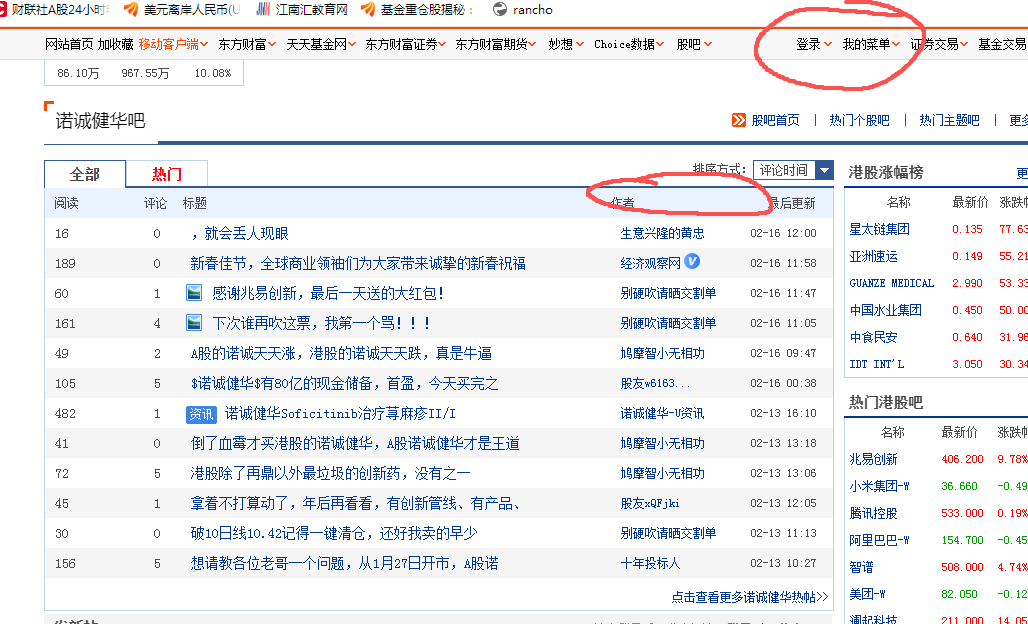Open author 生意兴隆的黄忠 profile
This screenshot has width=1028, height=624.
[662, 233]
